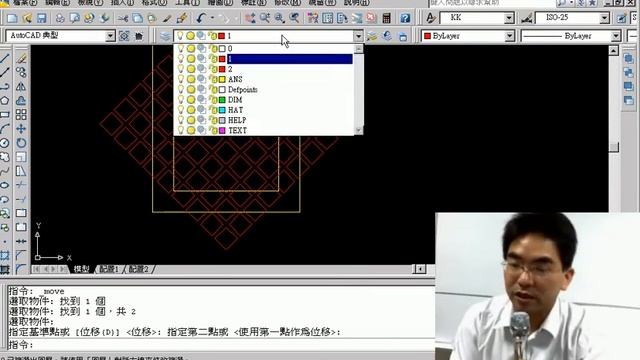Image resolution: width=640 pixels, height=360 pixels.
Task: Collapse the layer list dropdown arrow
Action: pos(358,36)
